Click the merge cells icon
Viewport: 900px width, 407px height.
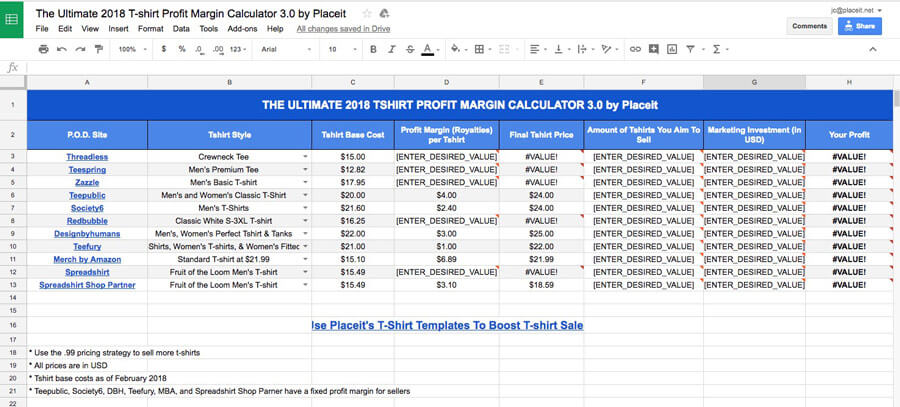pos(505,49)
